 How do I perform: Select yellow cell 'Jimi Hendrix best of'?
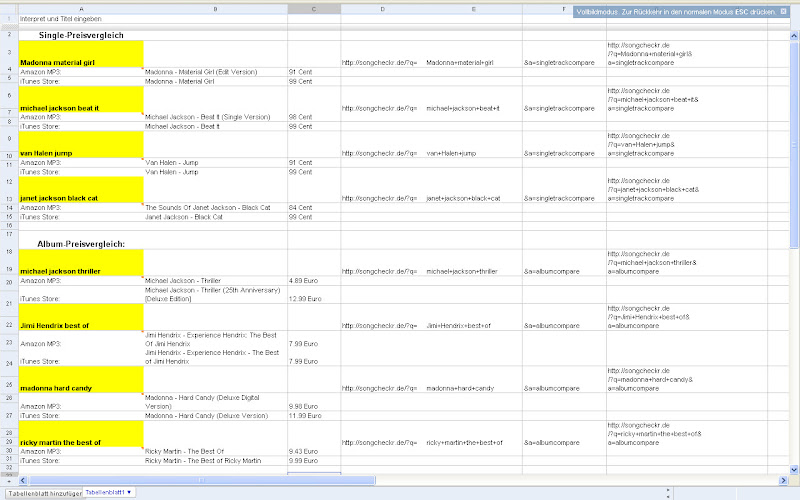click(81, 317)
